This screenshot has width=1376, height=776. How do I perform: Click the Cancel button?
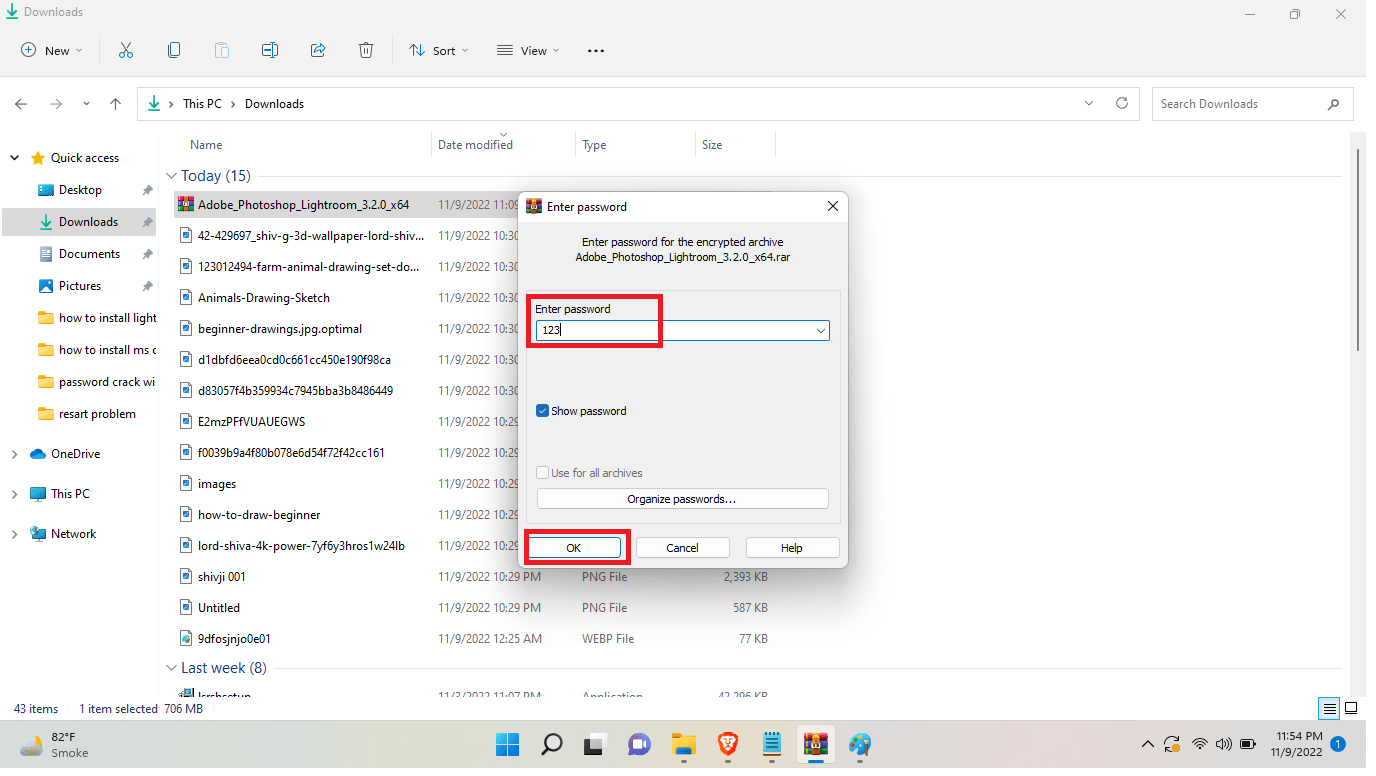682,548
